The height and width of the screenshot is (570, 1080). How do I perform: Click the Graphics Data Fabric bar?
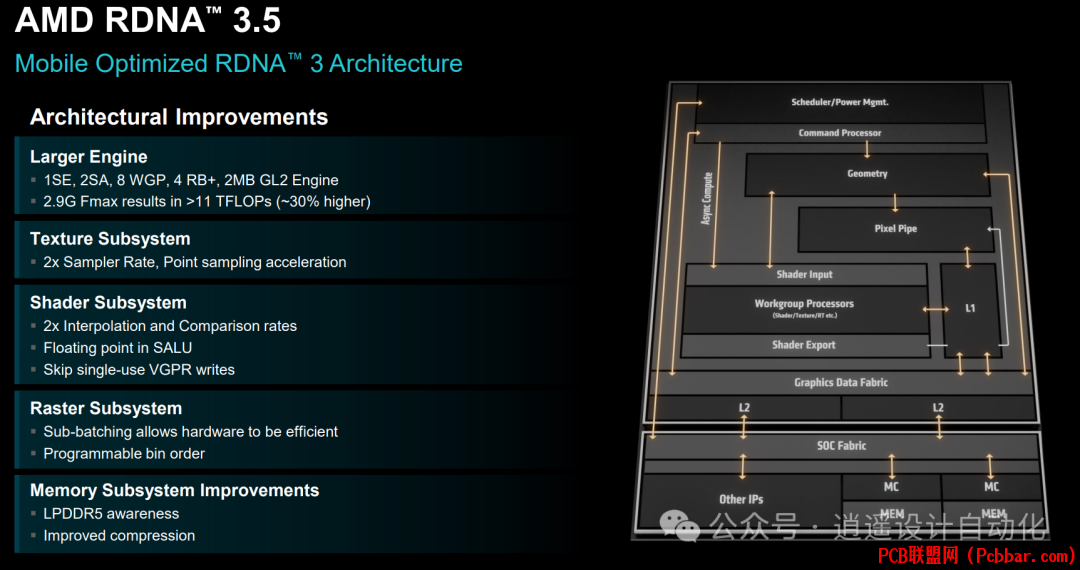[x=841, y=382]
